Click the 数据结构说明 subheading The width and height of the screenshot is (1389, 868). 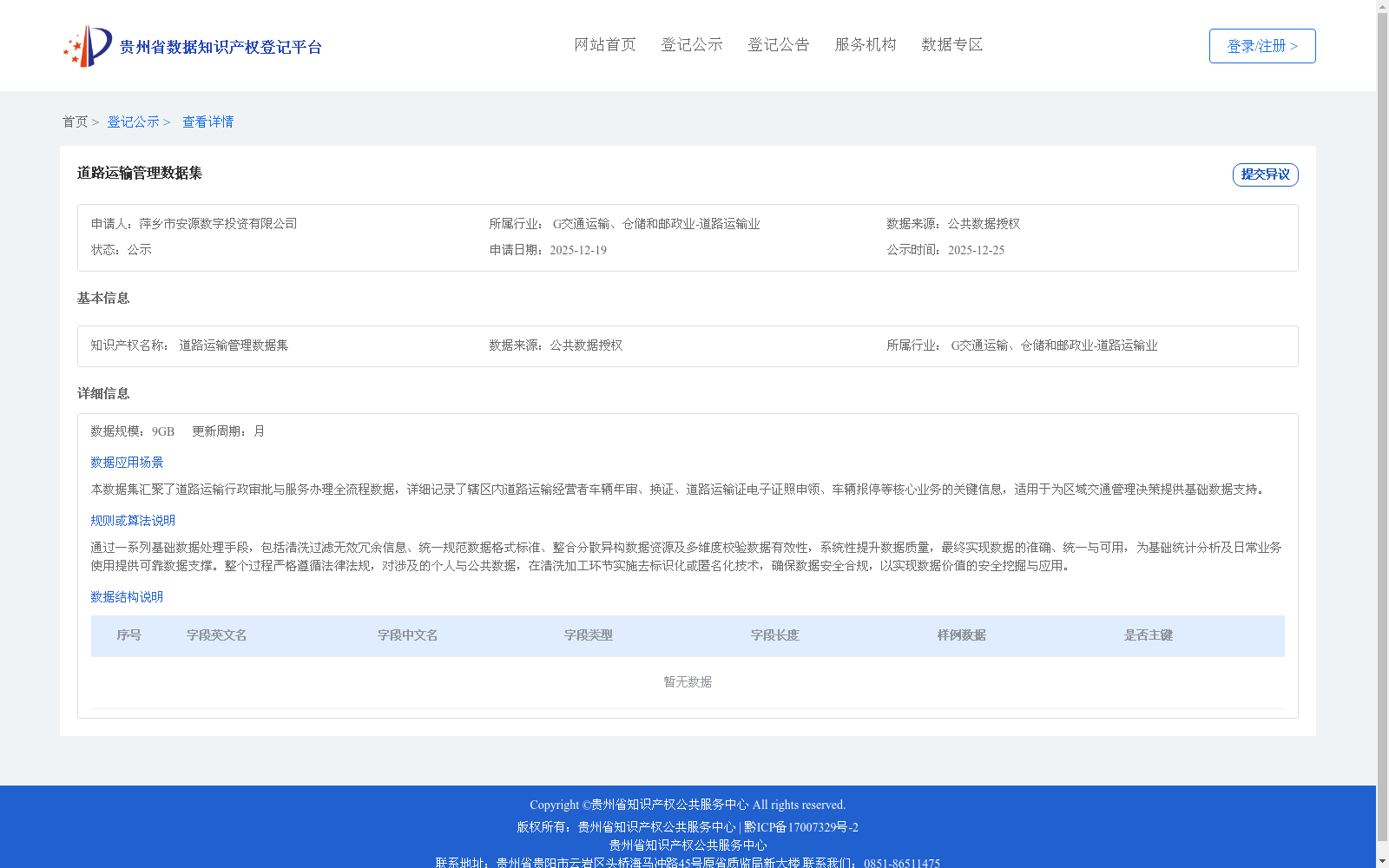(x=127, y=597)
